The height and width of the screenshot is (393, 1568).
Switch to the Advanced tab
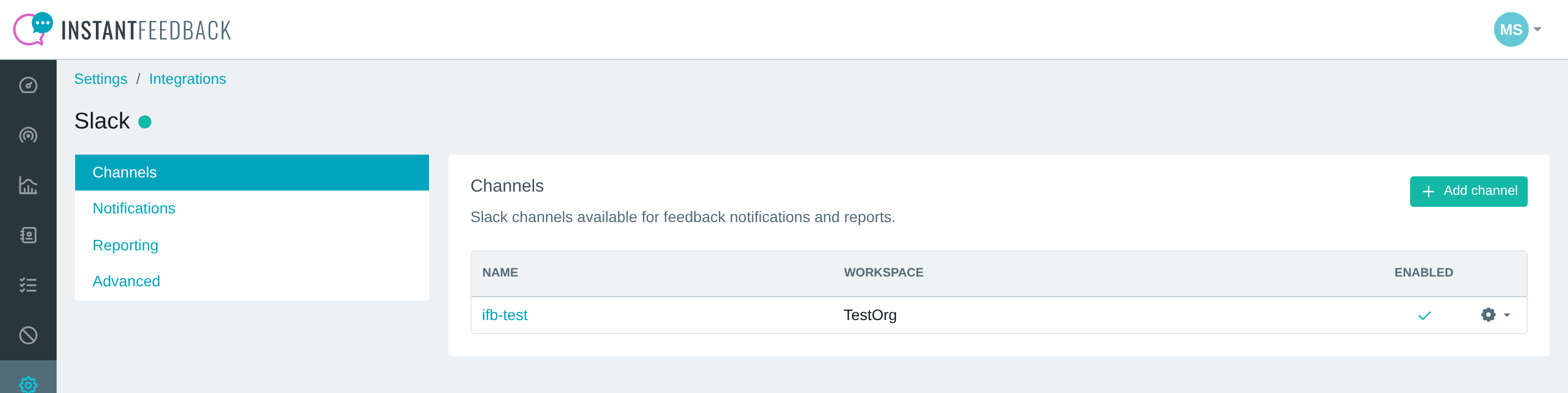[252, 281]
